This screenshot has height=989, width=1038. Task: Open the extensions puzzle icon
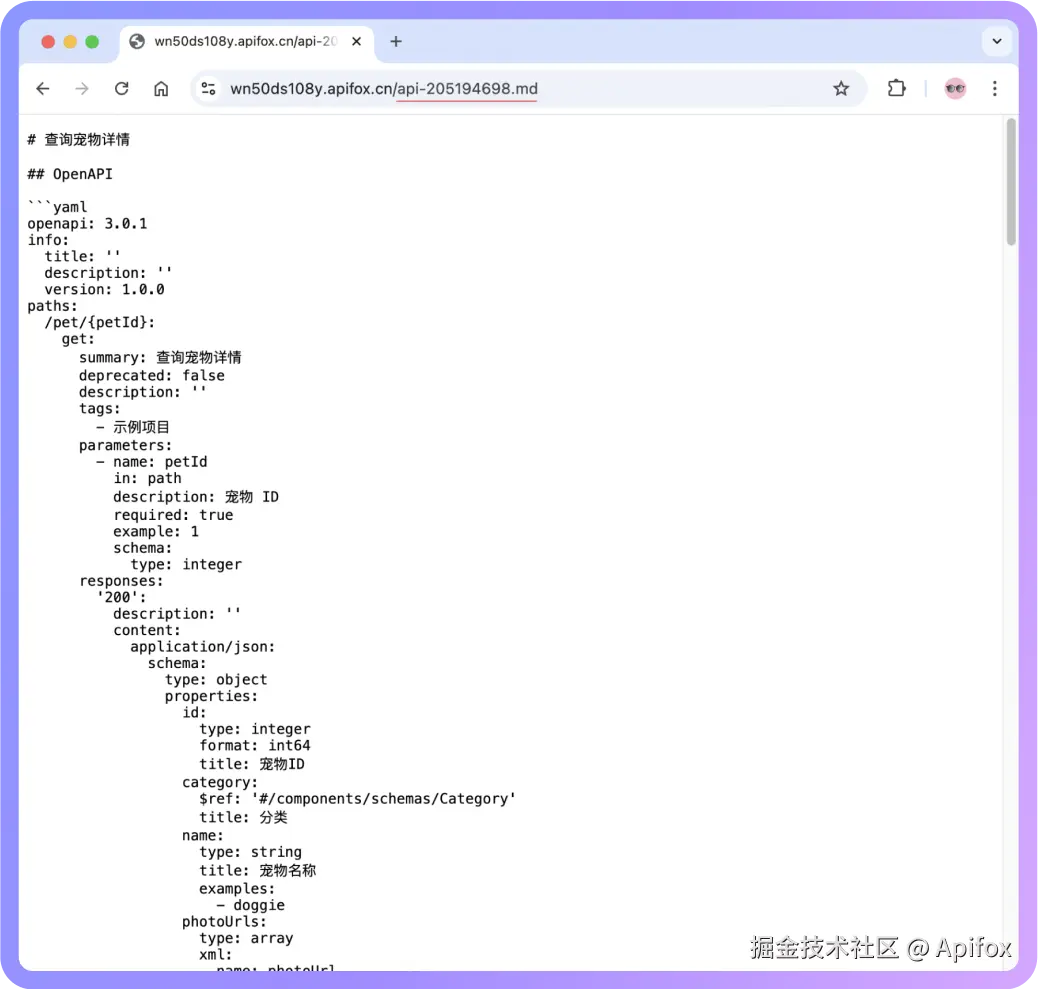[x=896, y=89]
